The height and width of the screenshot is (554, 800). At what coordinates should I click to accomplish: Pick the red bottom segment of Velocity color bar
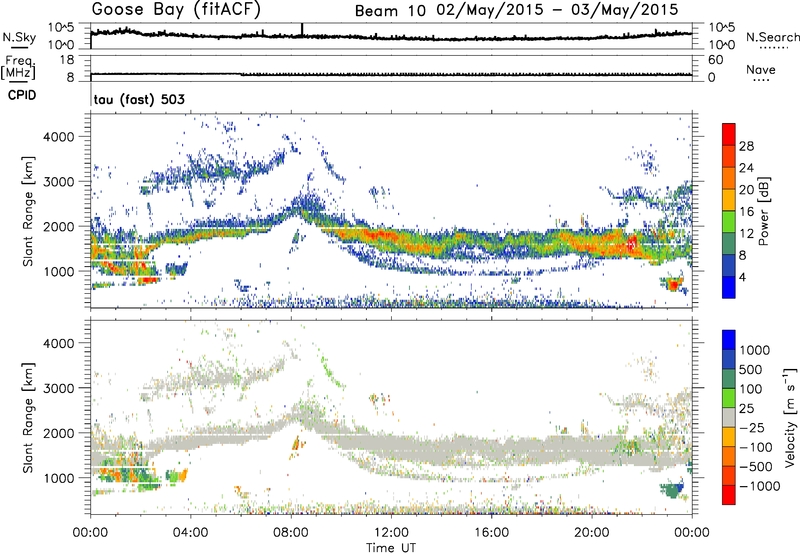(x=729, y=495)
